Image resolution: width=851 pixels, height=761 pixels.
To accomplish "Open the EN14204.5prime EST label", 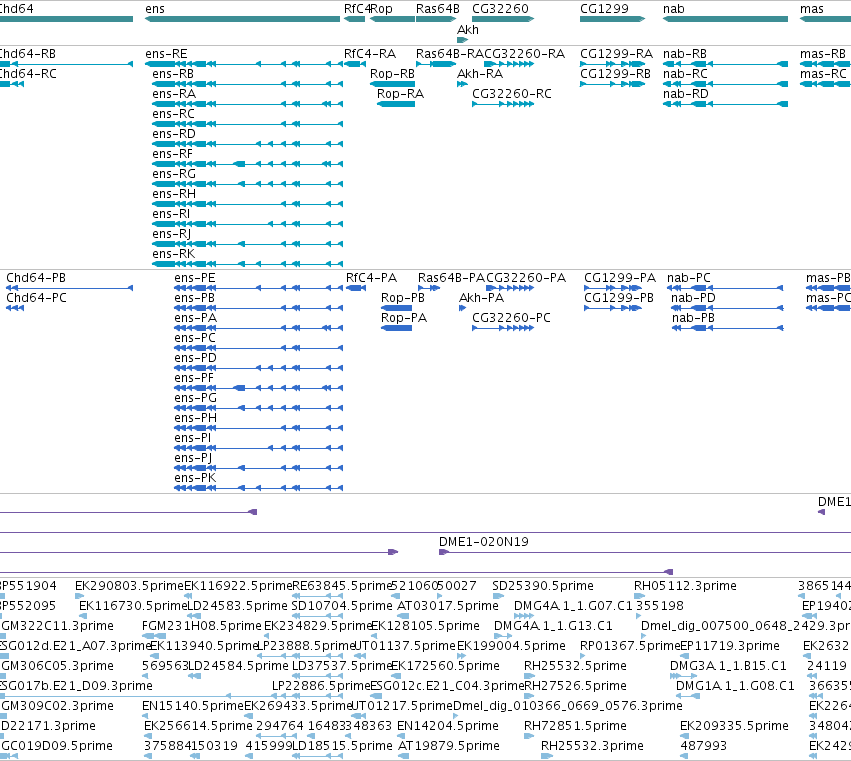I will tap(448, 727).
